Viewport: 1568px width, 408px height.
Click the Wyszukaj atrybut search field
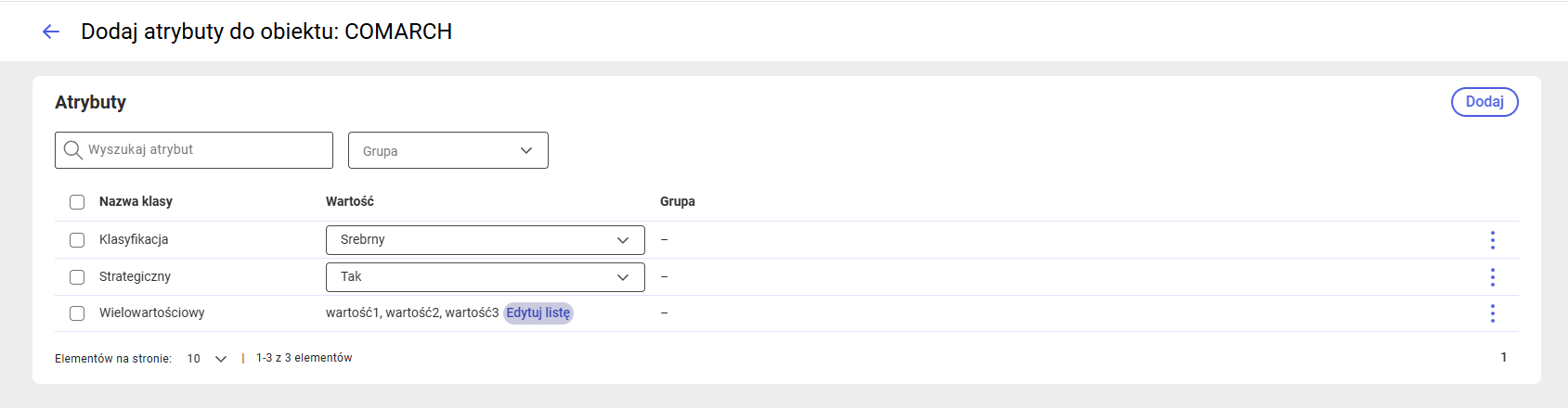(x=194, y=150)
